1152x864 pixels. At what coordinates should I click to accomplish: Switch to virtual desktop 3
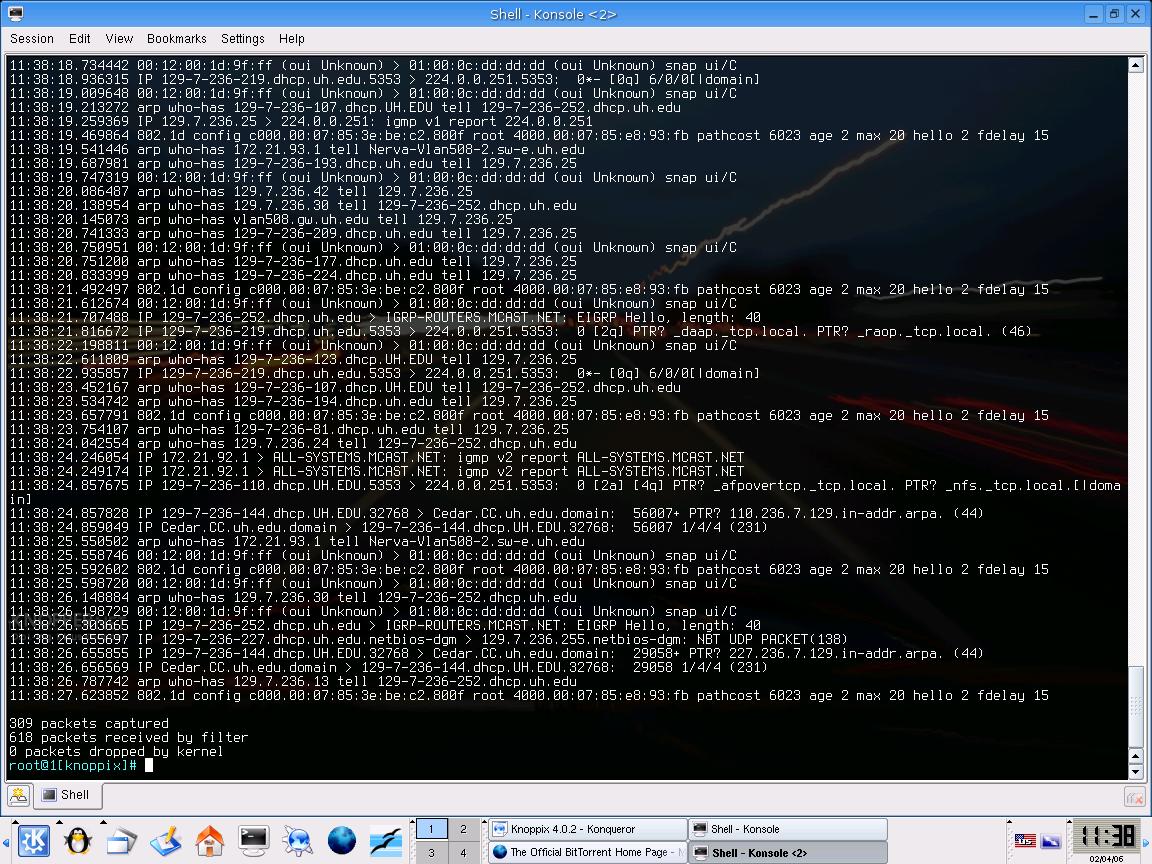[431, 853]
